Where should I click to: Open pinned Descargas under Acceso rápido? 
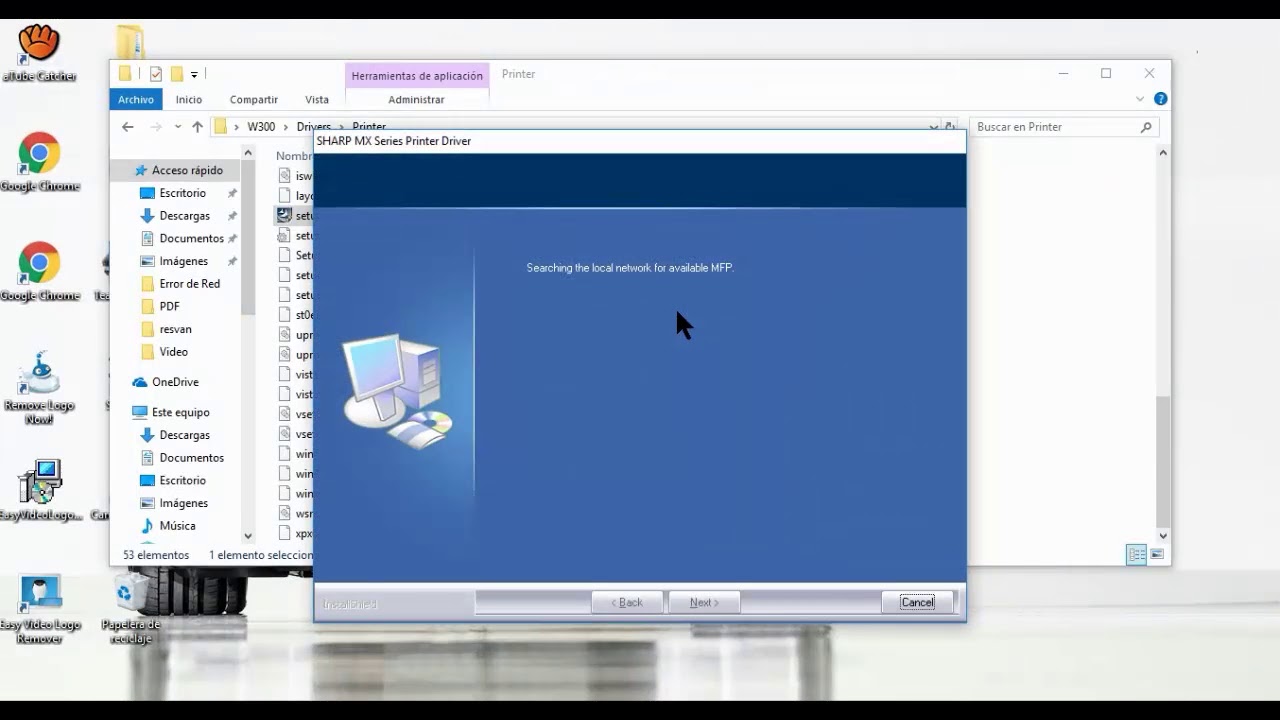[x=184, y=216]
